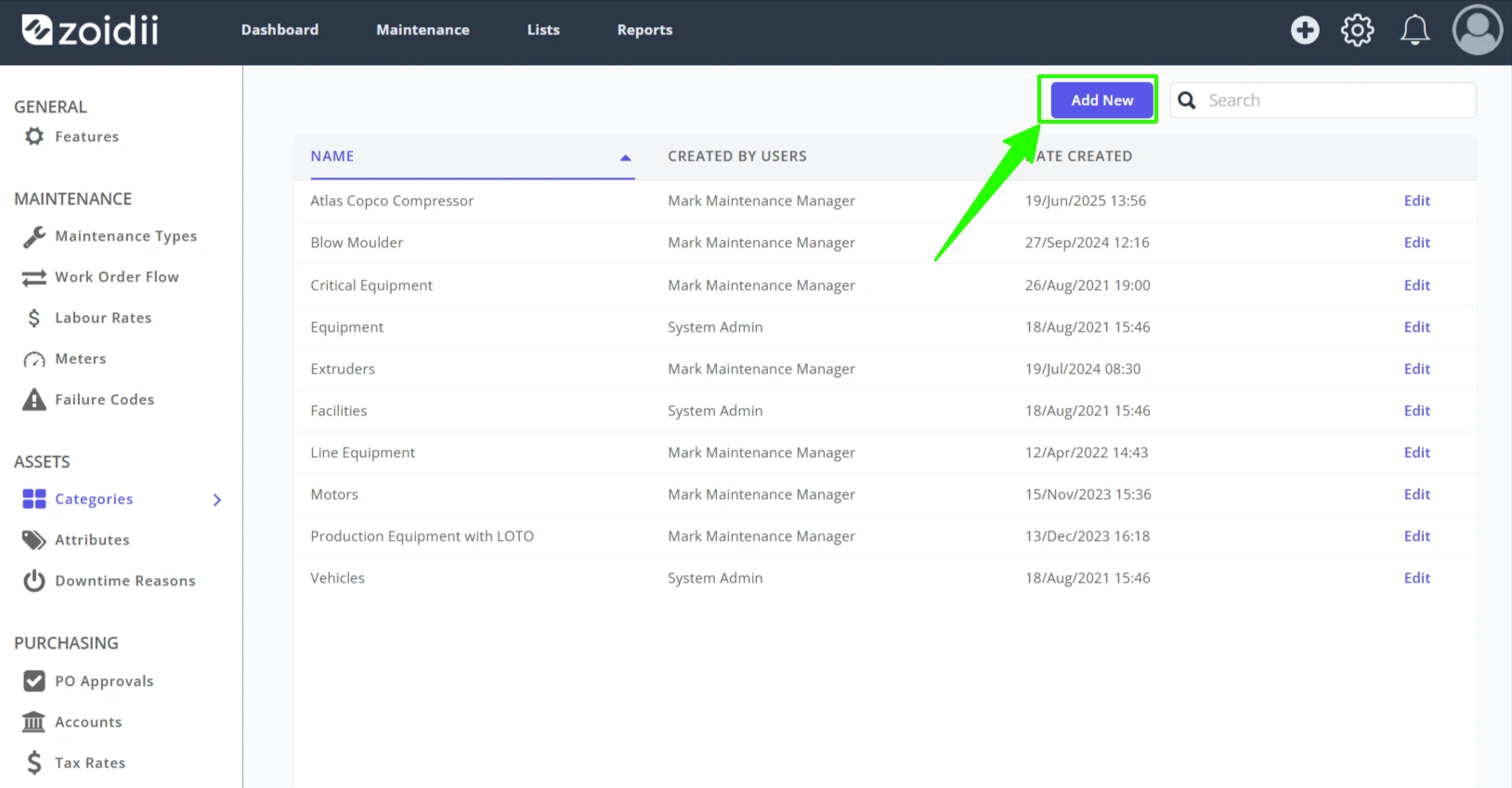Click date 13/Dec/2023 16:18
The image size is (1512, 788).
tap(1088, 536)
